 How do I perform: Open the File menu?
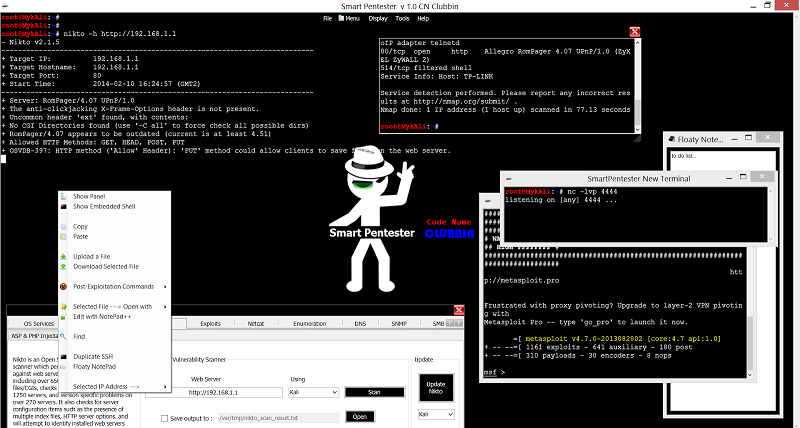point(328,18)
